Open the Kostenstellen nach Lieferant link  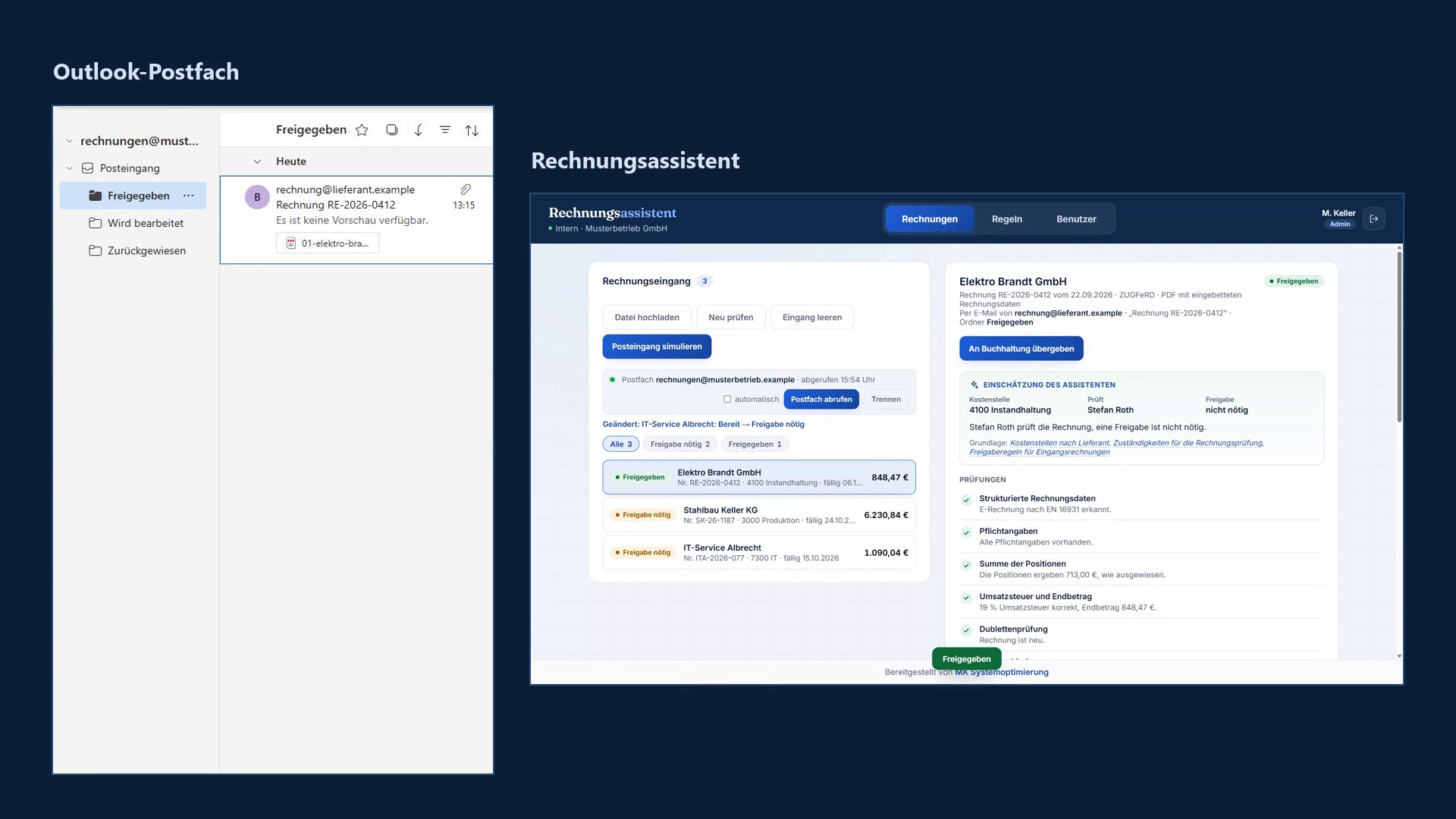tap(1059, 443)
